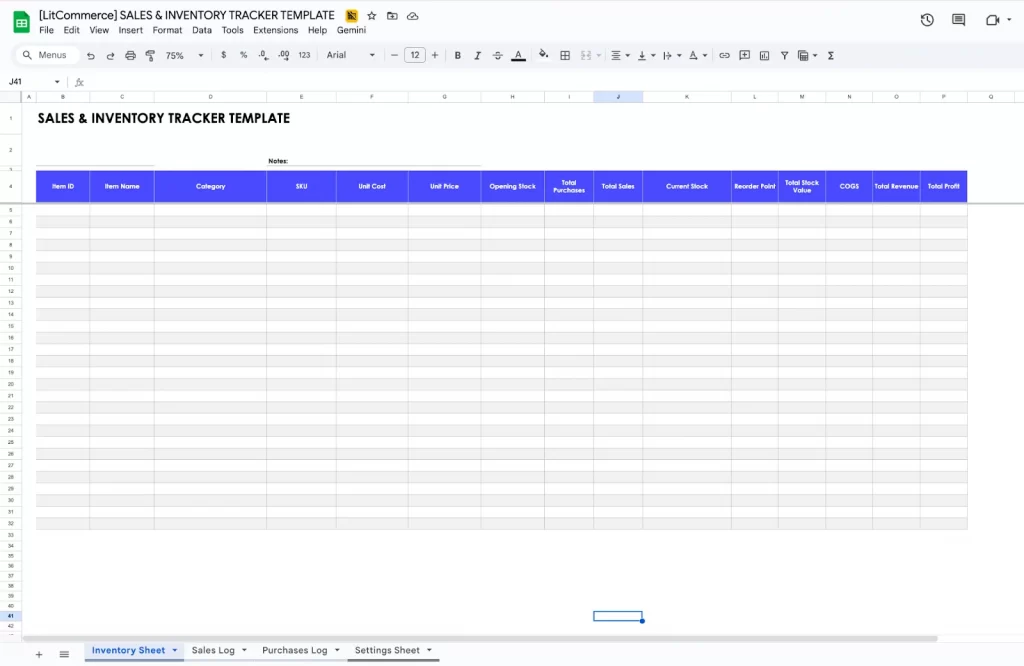Switch to the Sales Log tab

pos(212,650)
